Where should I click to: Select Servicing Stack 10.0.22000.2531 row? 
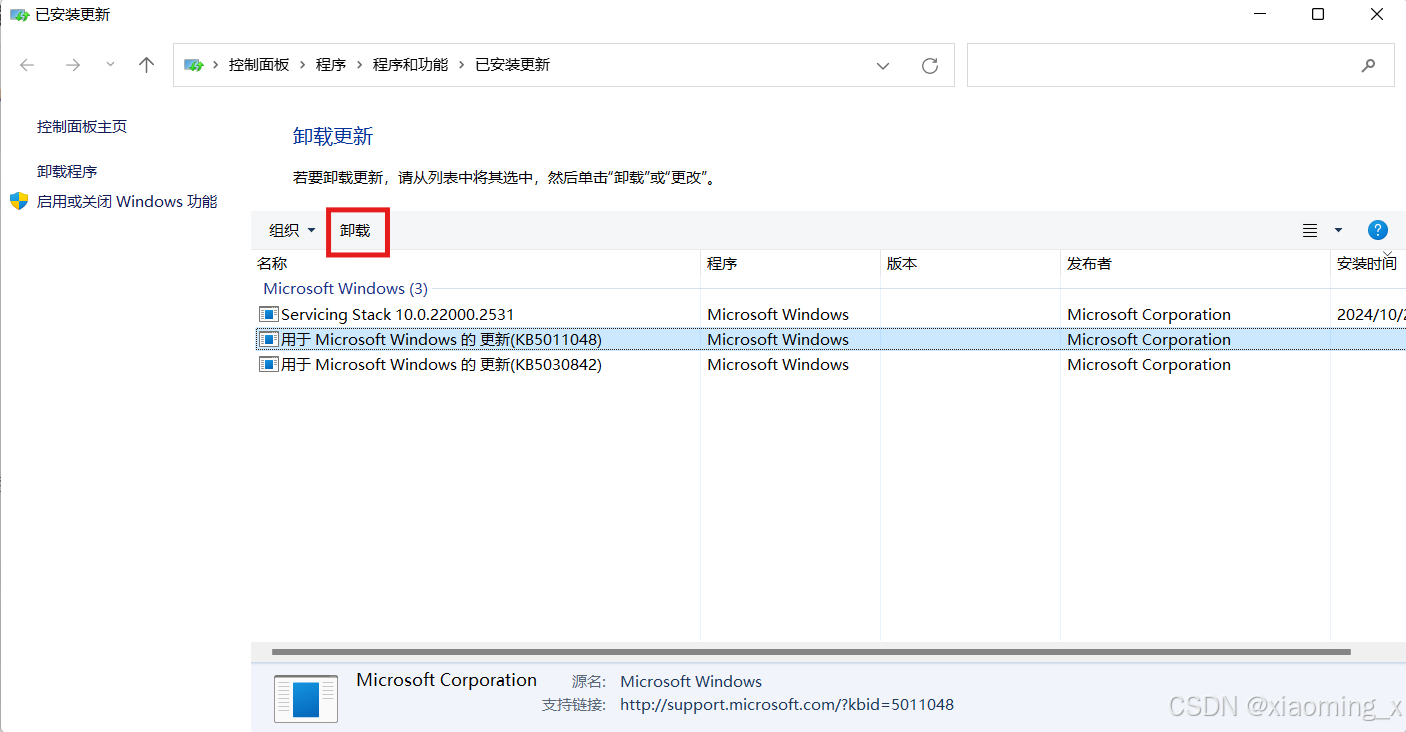828,315
